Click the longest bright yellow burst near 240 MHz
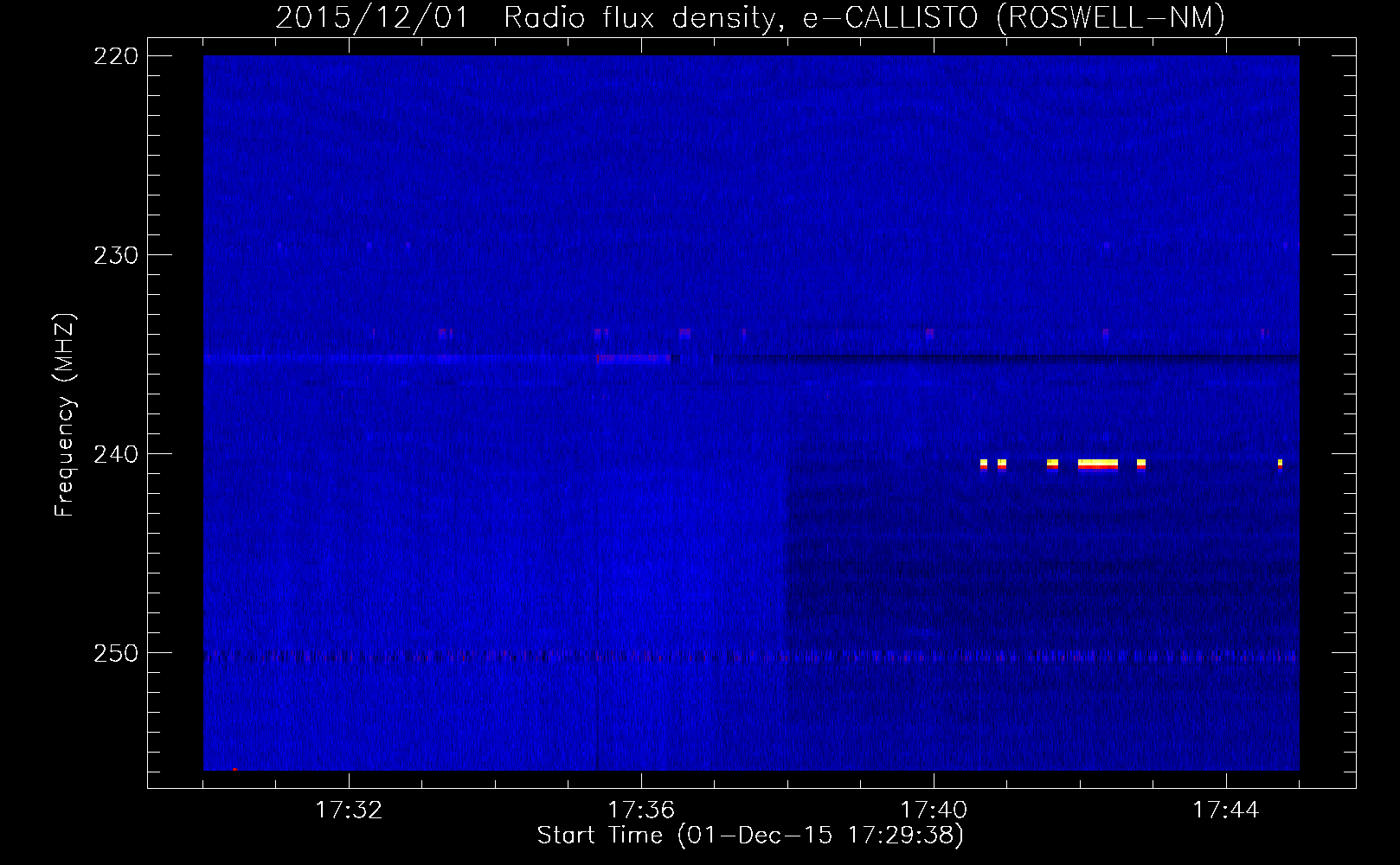1400x865 pixels. coord(1098,464)
